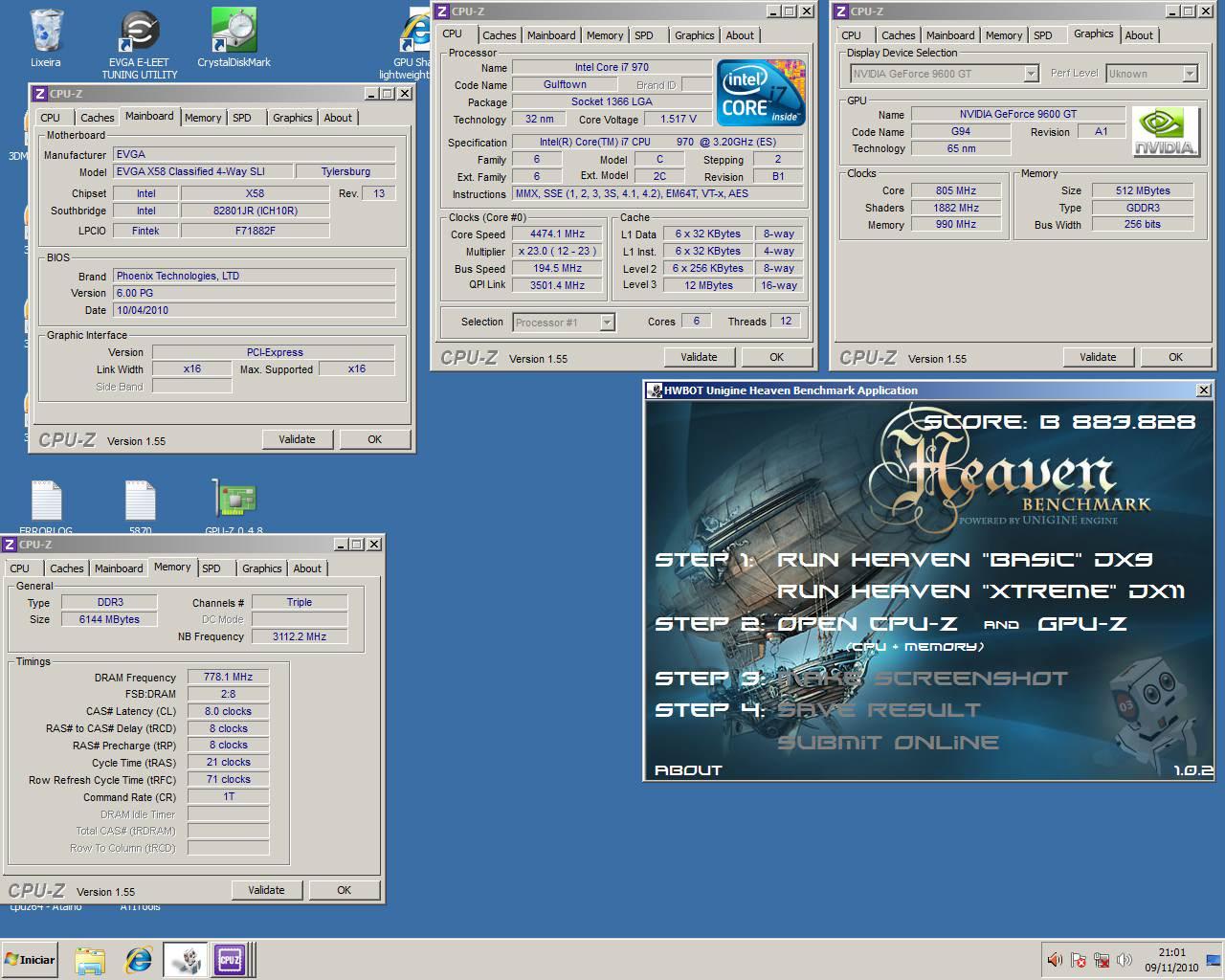Open the Perf Level dropdown
The image size is (1225, 980).
pos(1152,74)
